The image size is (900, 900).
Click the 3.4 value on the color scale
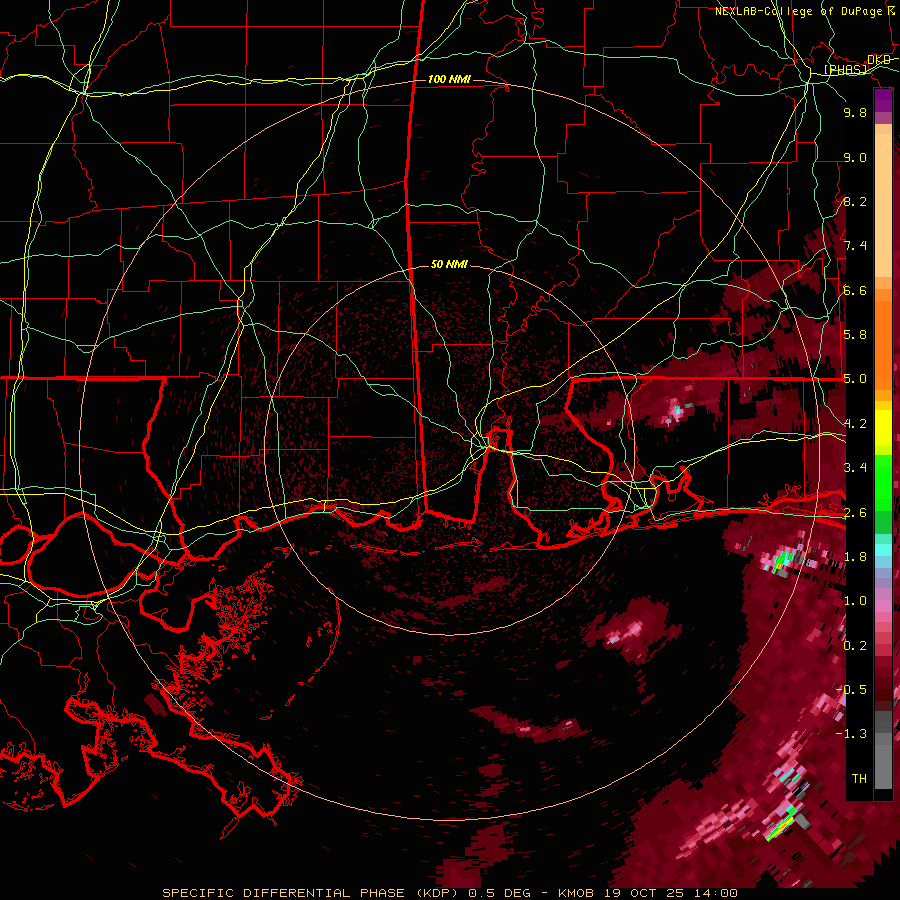point(855,468)
